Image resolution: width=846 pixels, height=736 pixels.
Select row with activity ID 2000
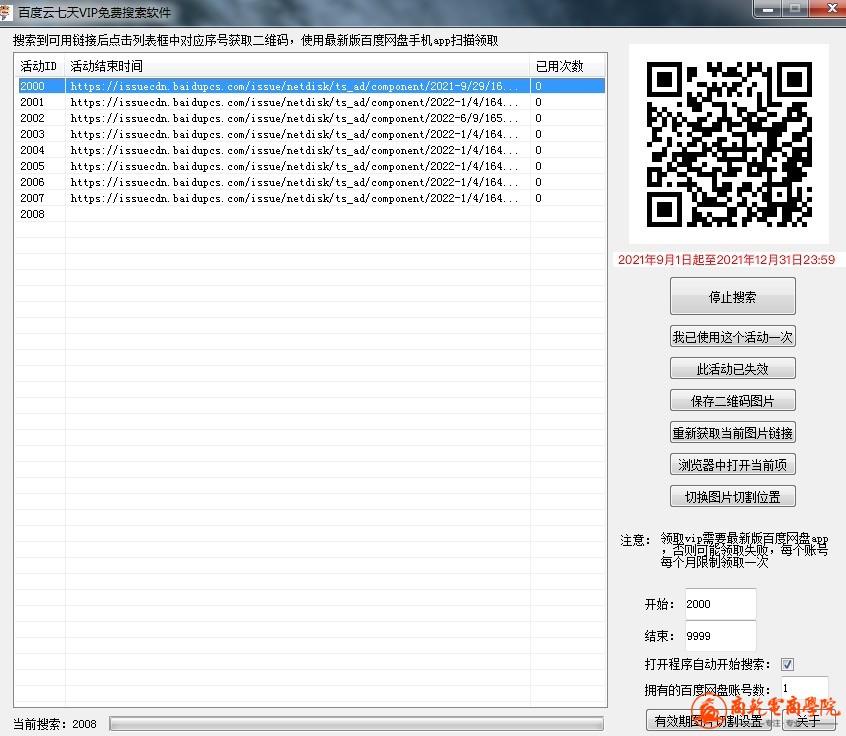[x=310, y=86]
